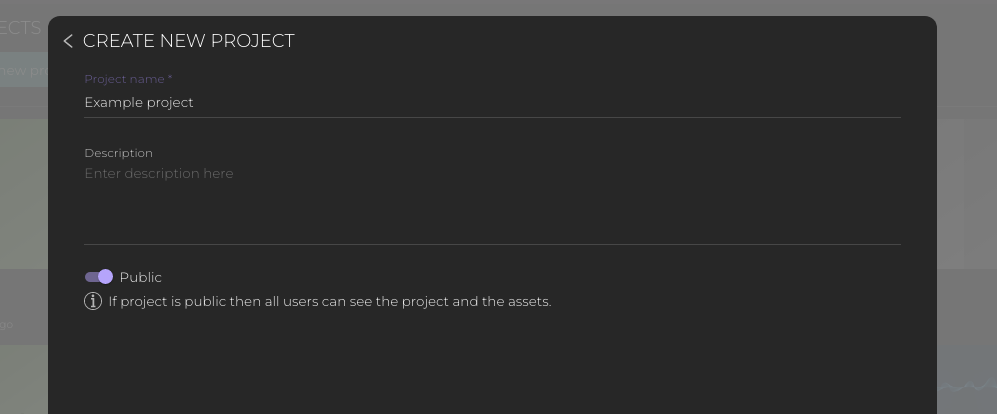Click the purple knob of Public toggle
The width and height of the screenshot is (997, 414).
[105, 277]
